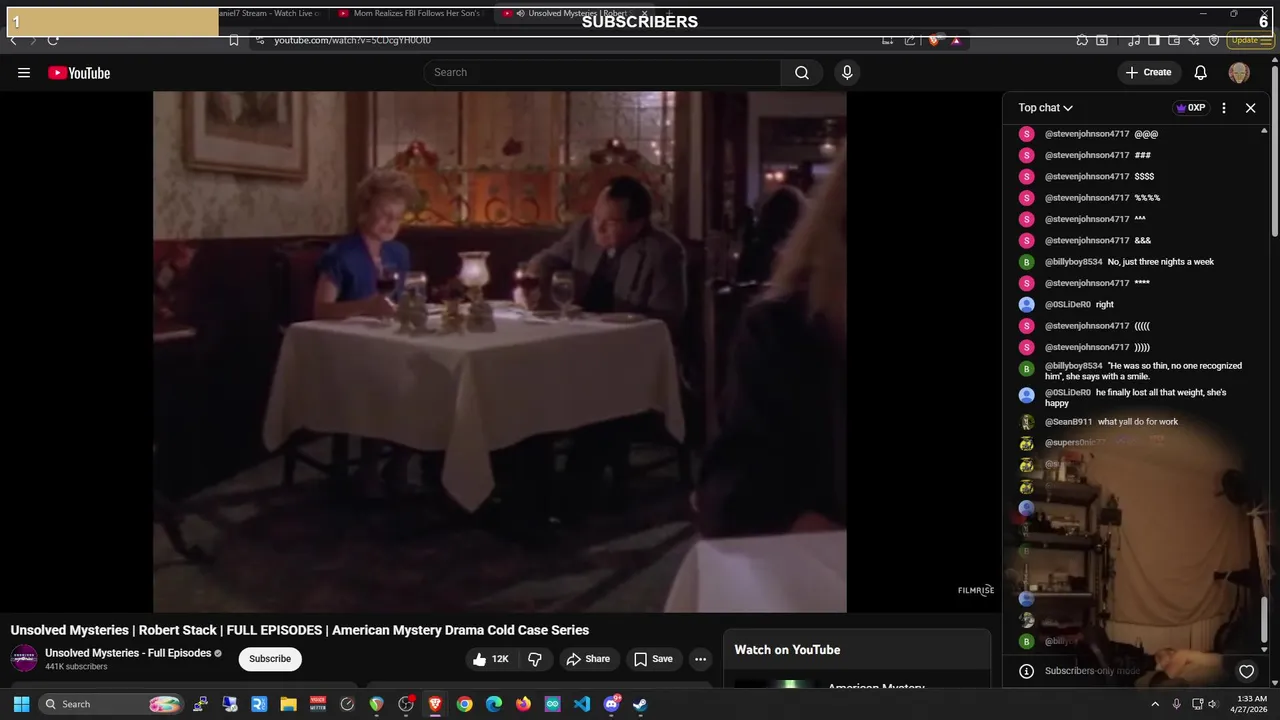Viewport: 1280px width, 720px height.
Task: Open Visual Studio Code from taskbar
Action: tap(582, 704)
